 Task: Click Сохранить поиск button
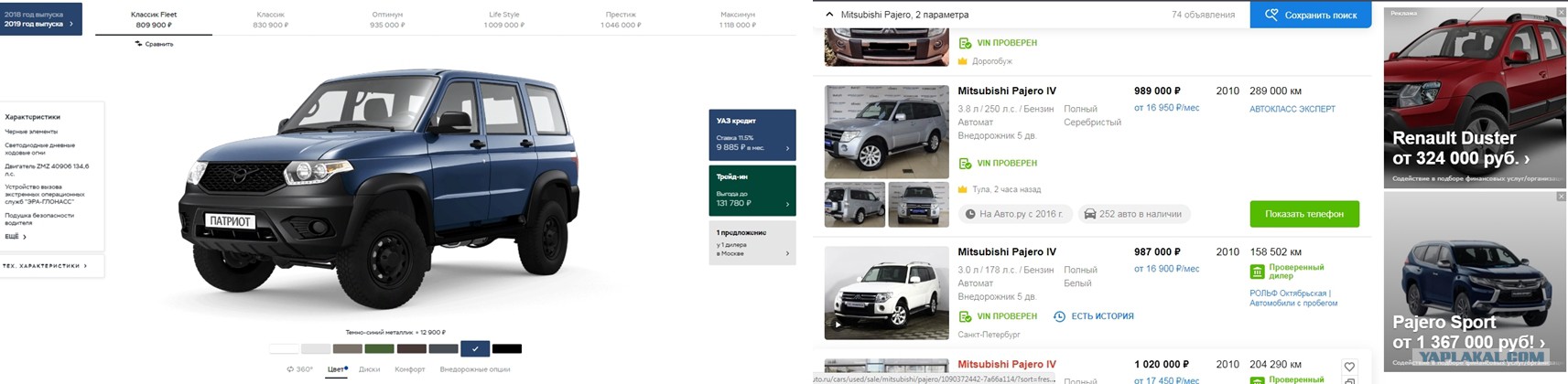coord(1311,15)
